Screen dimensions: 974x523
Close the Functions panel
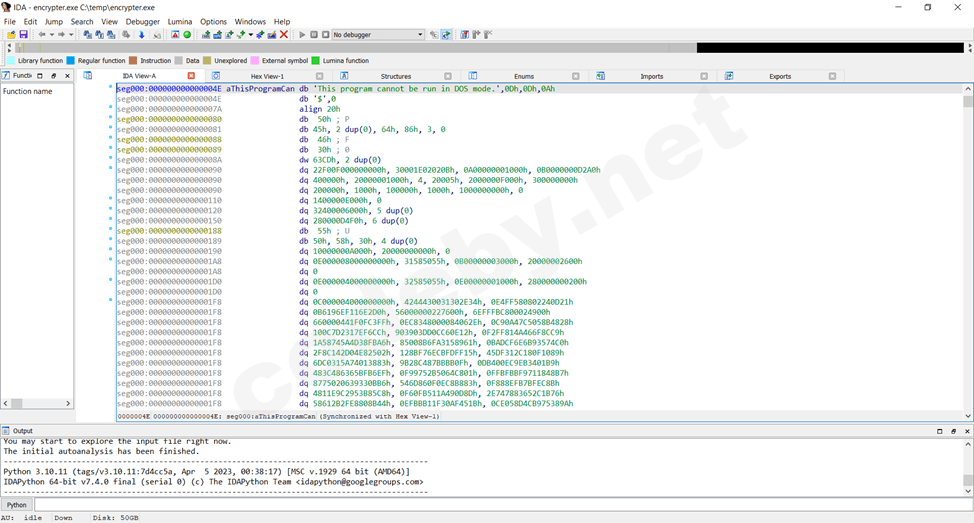[67, 76]
